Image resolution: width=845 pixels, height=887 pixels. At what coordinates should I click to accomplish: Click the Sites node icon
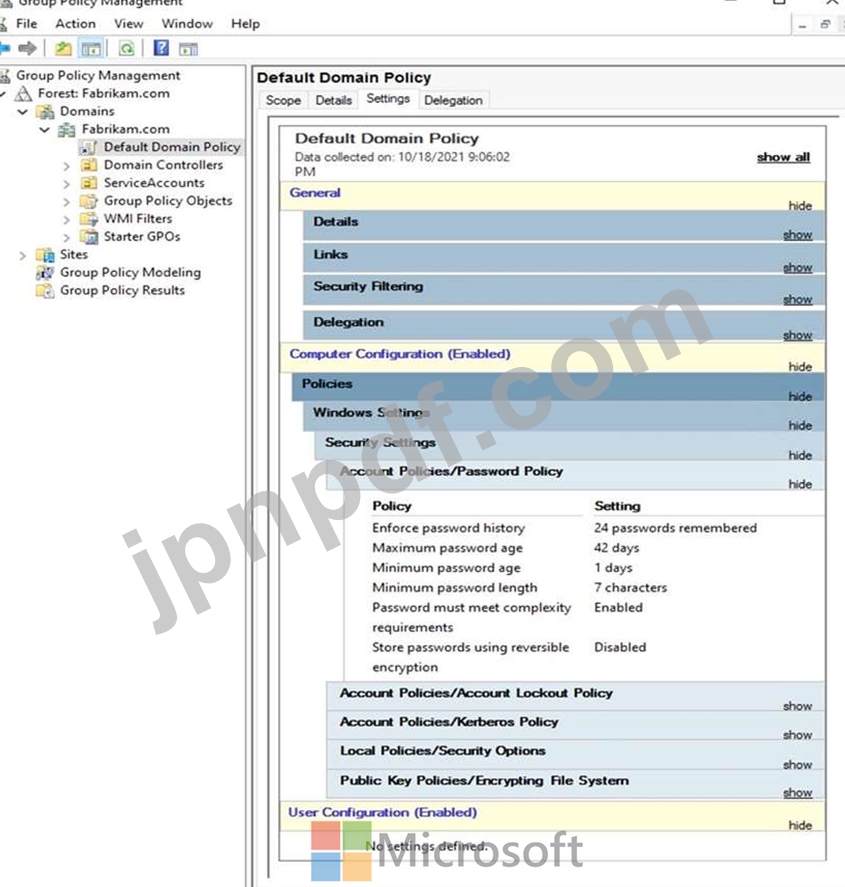pyautogui.click(x=45, y=255)
